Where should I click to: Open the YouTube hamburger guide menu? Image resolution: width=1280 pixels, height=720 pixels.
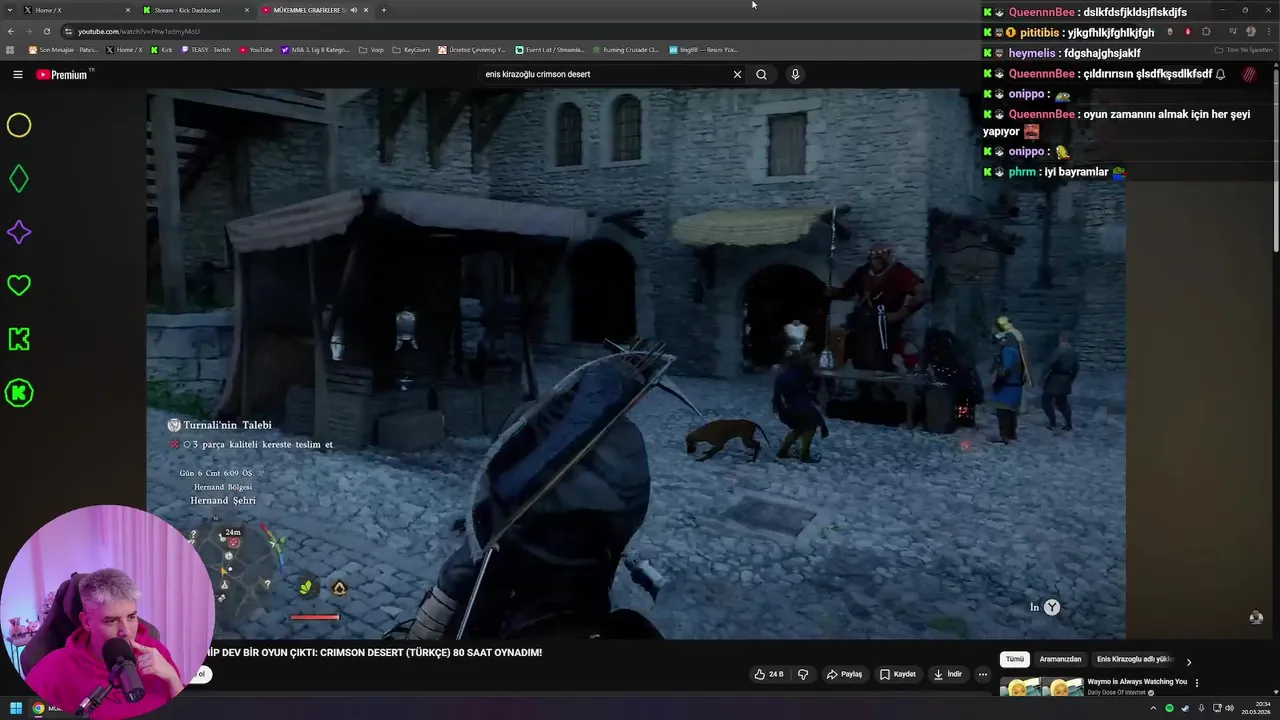[x=18, y=74]
